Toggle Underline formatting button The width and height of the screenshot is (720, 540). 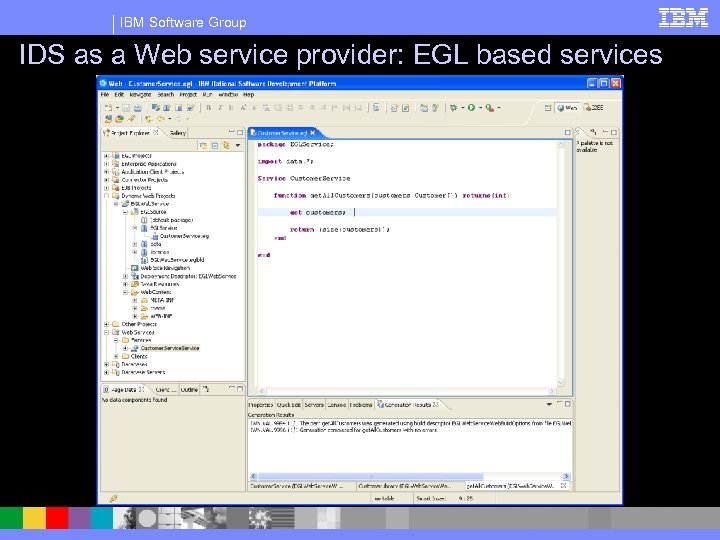[231, 108]
